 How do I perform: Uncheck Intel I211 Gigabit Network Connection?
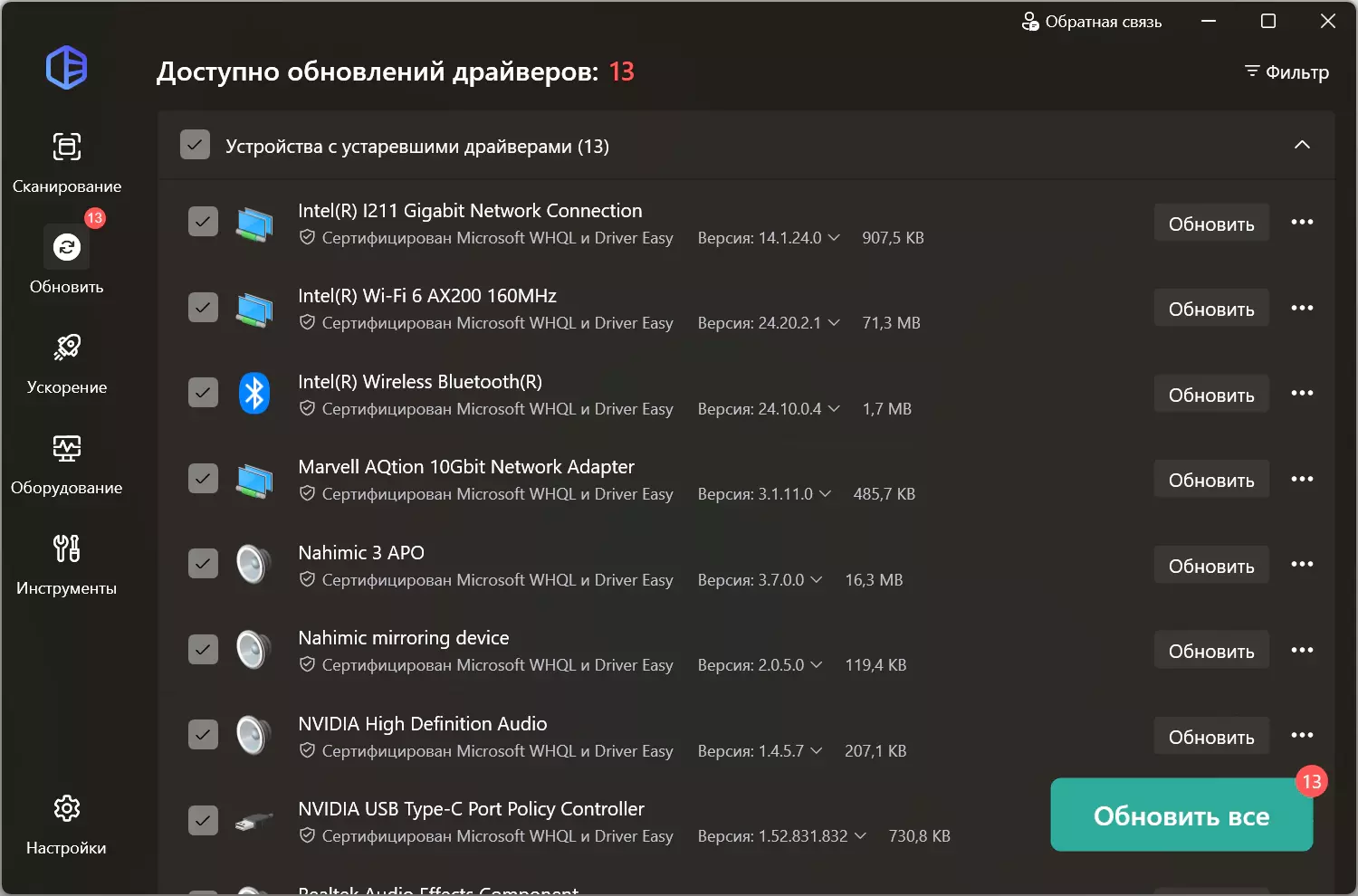tap(203, 222)
